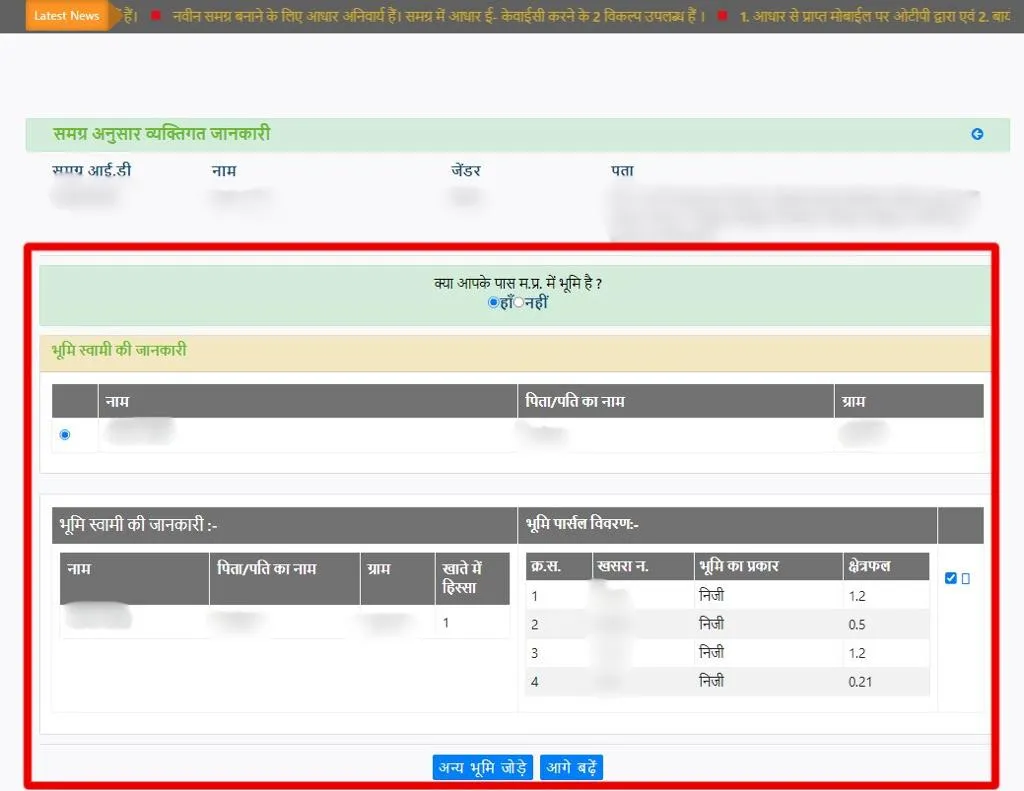
Task: Click the जेंडर label
Action: click(466, 170)
